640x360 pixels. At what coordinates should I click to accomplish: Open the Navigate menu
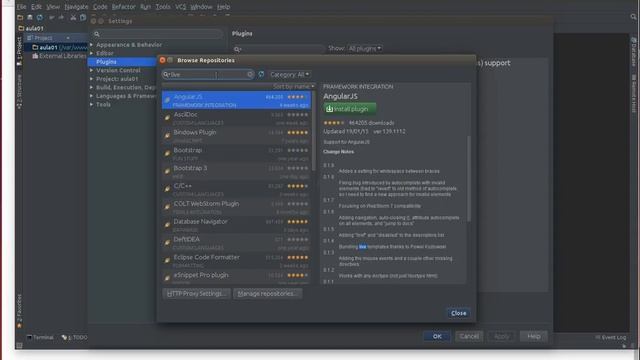pyautogui.click(x=76, y=7)
